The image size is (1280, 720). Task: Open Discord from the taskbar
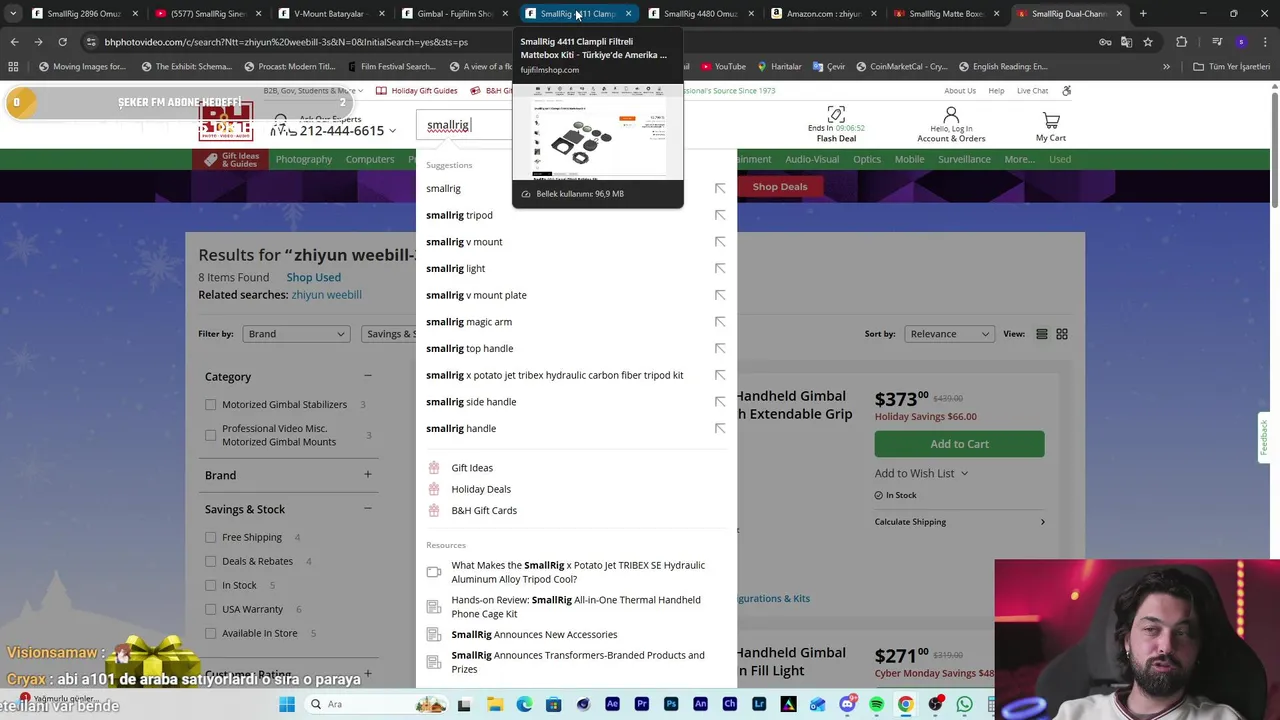[847, 704]
